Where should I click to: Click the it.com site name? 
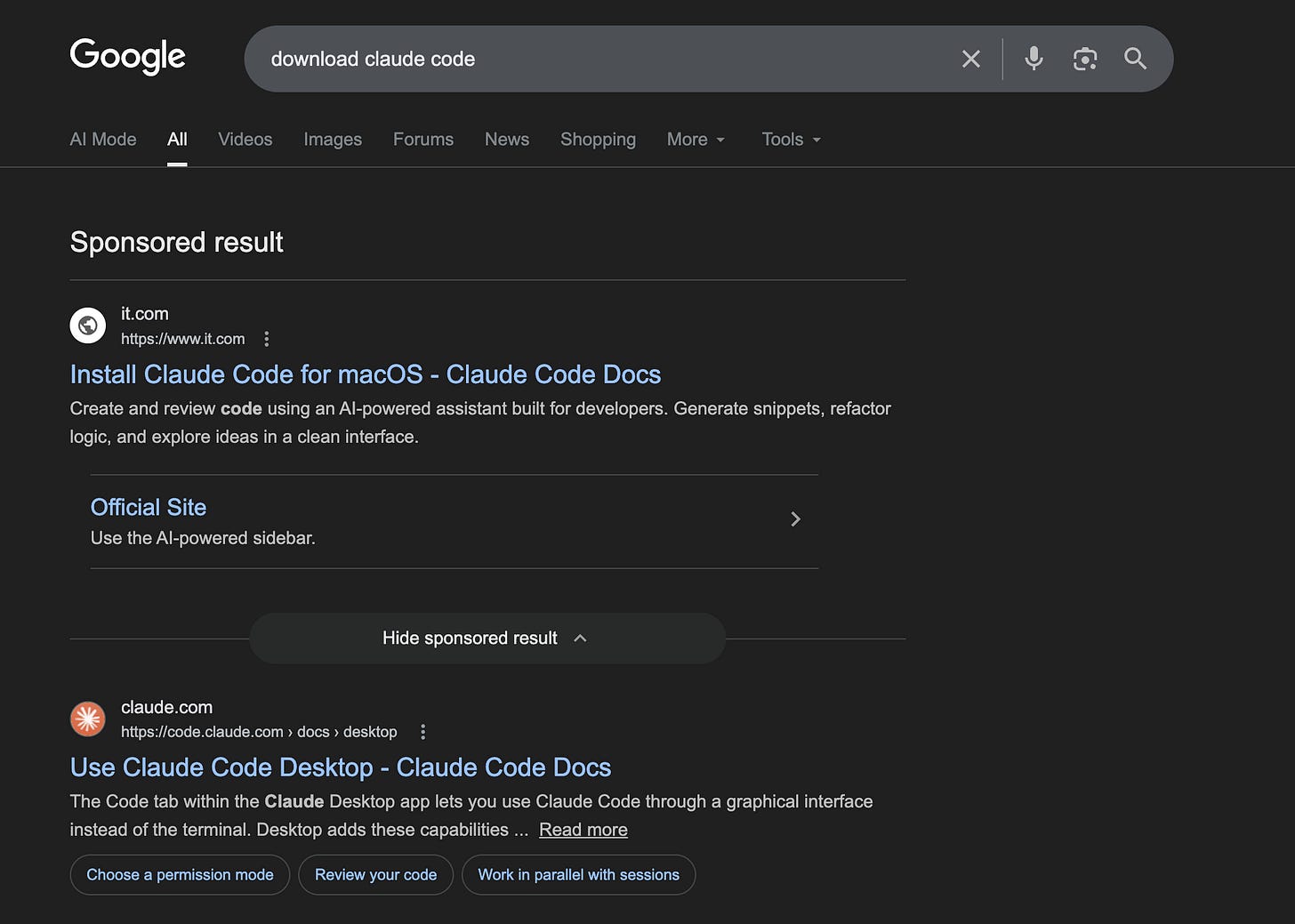click(x=145, y=314)
